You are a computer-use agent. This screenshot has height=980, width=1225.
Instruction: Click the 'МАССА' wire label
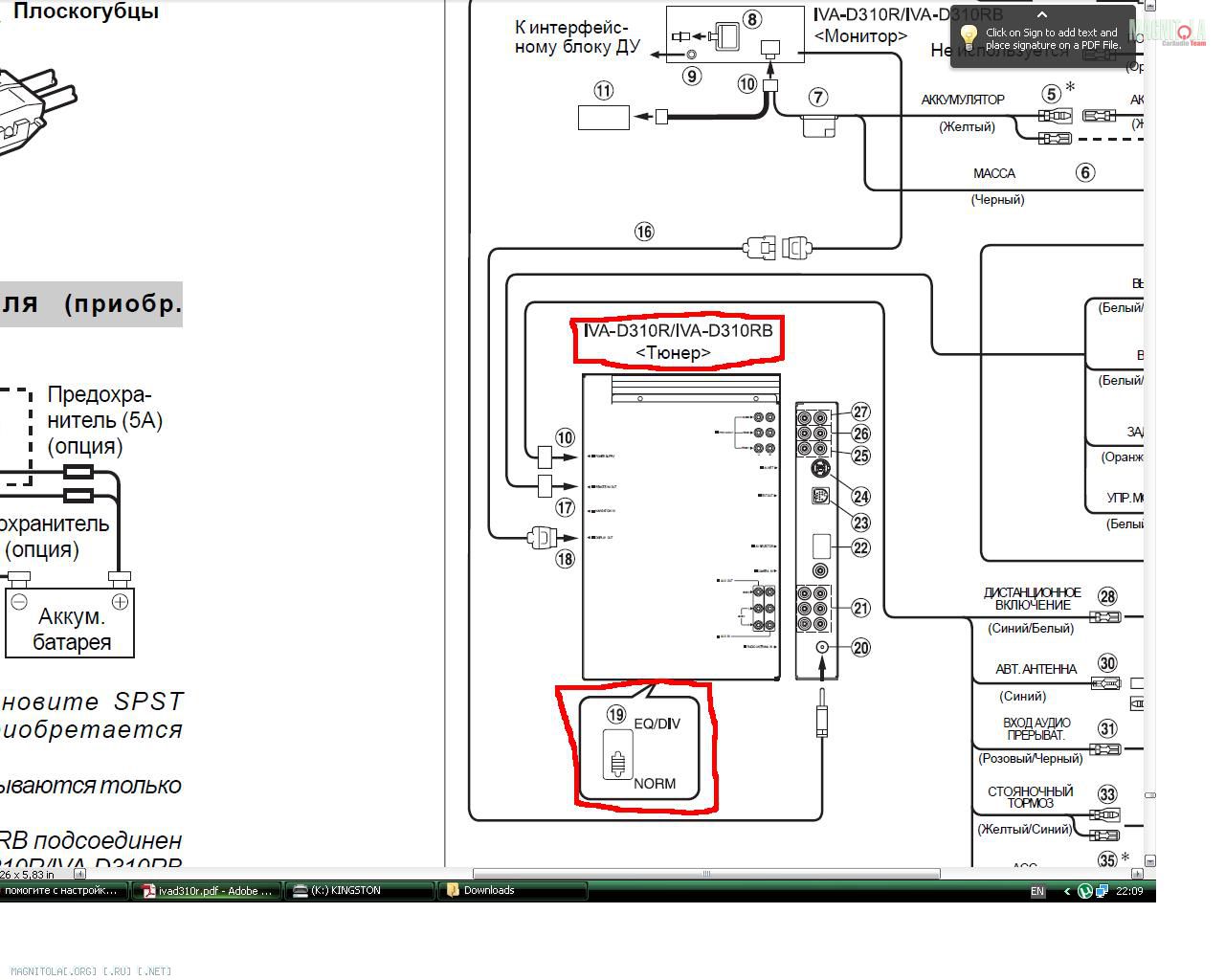(x=994, y=173)
